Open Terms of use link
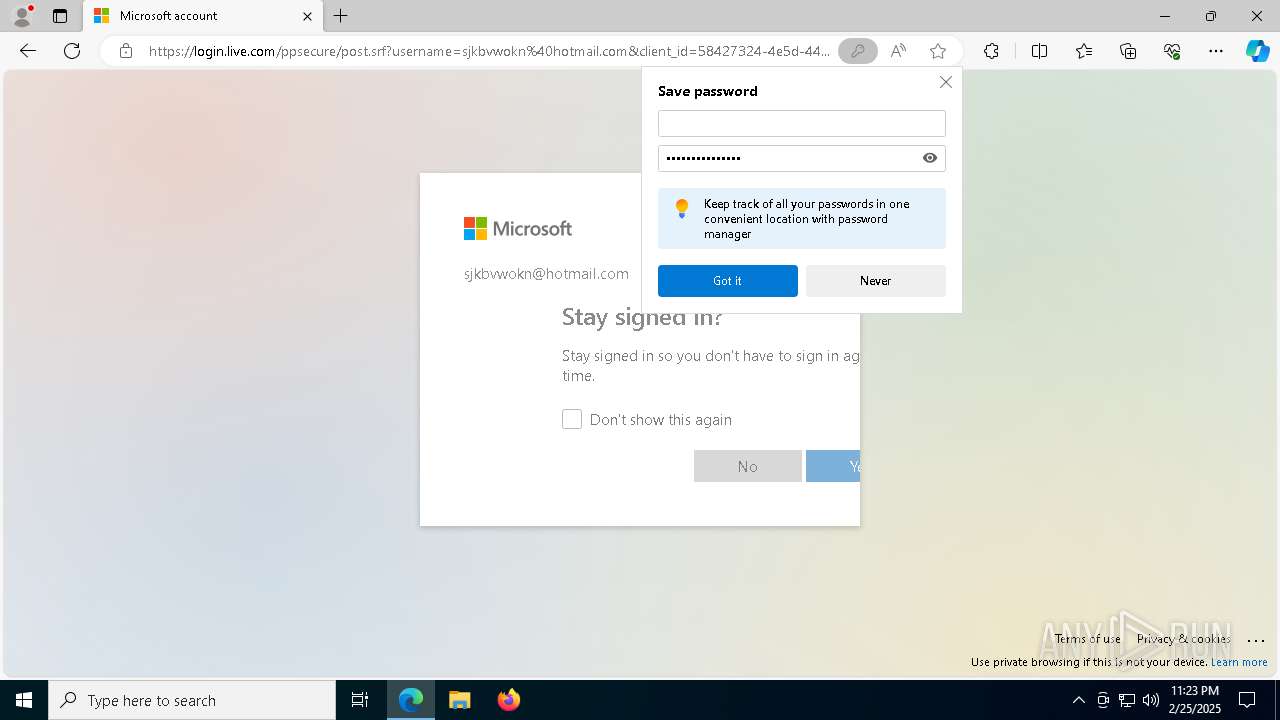This screenshot has height=720, width=1280. click(x=1087, y=639)
